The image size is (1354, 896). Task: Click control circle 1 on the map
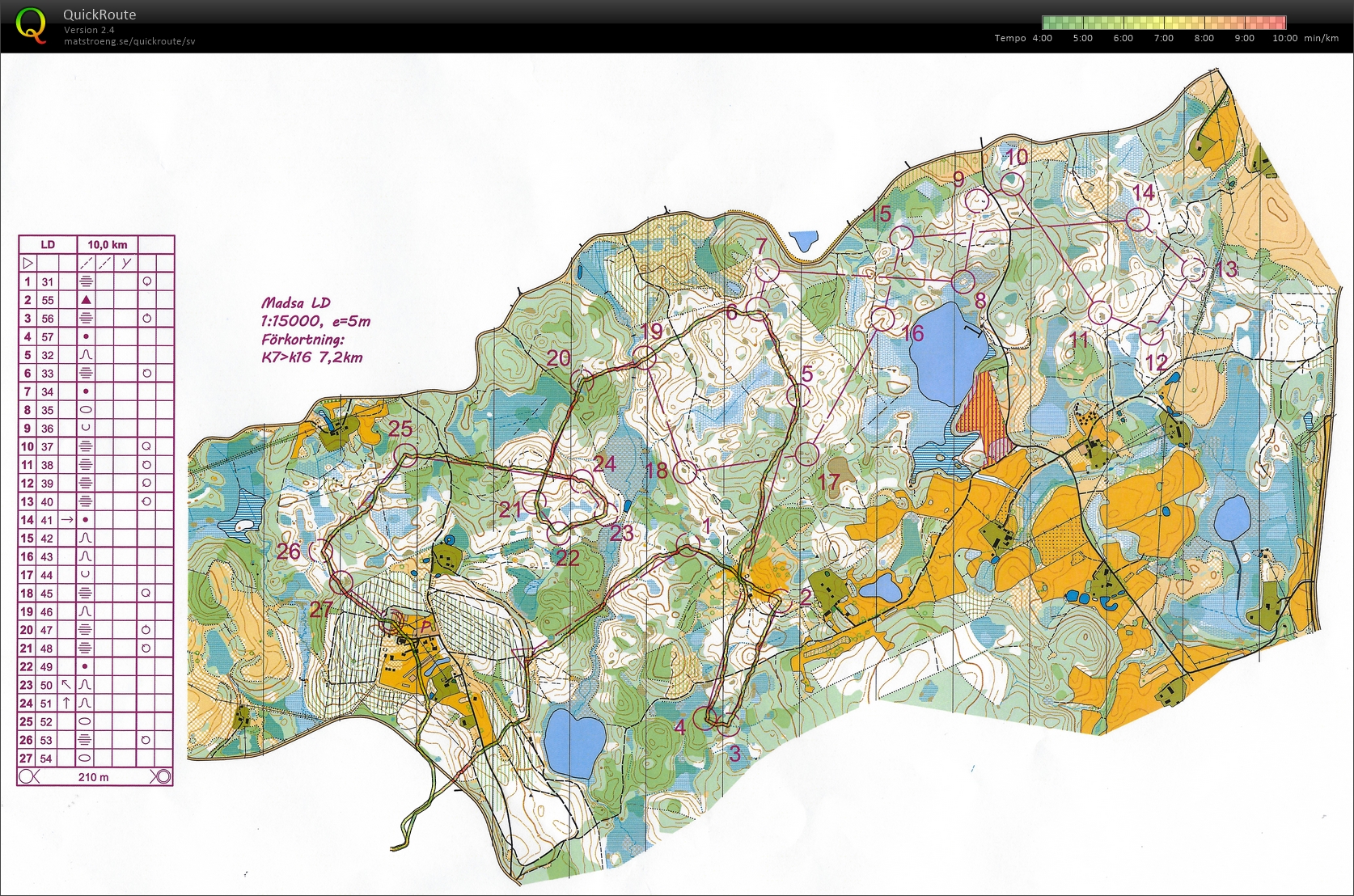(x=688, y=544)
